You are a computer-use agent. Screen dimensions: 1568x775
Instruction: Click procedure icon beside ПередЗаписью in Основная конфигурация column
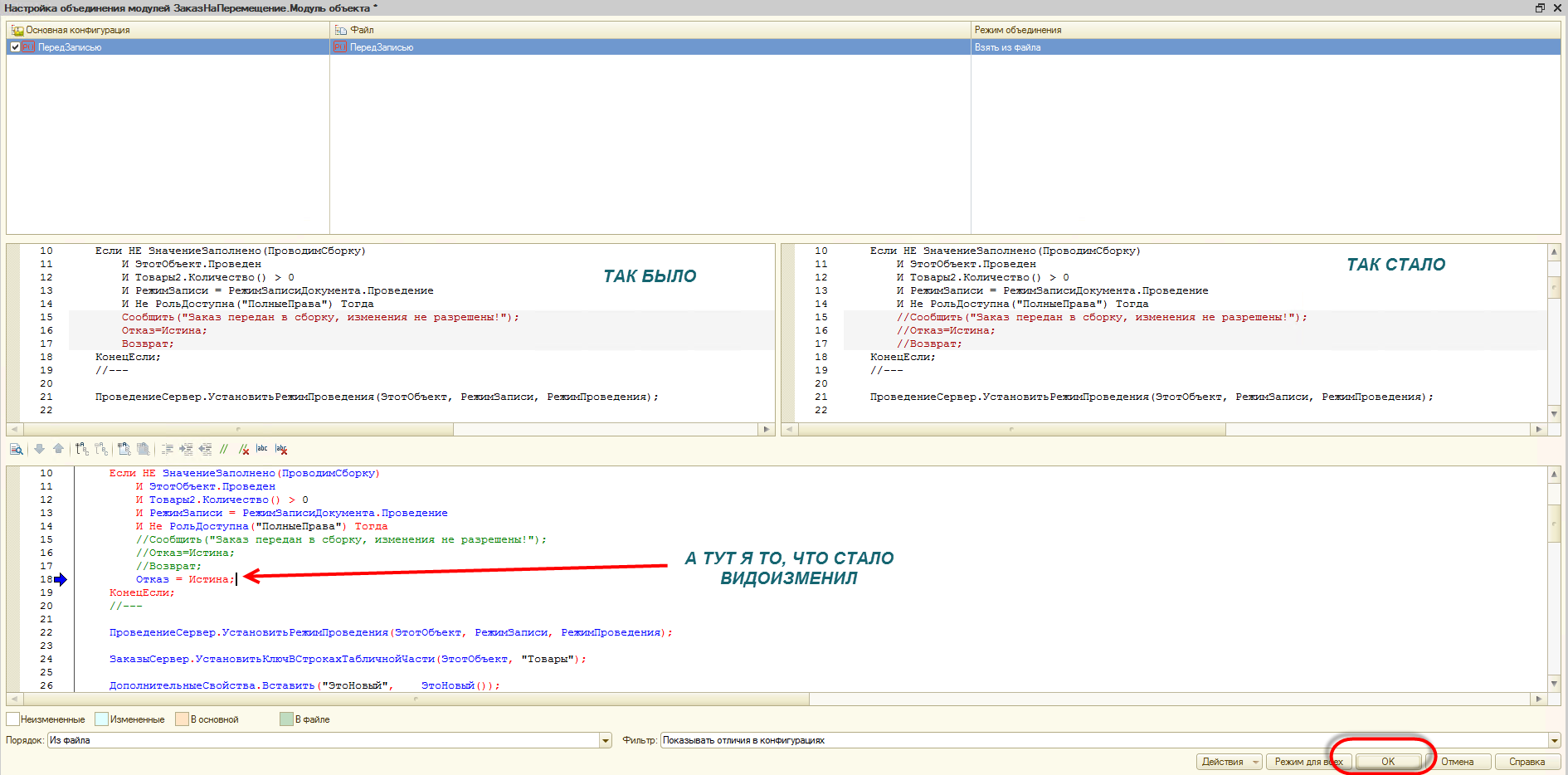(28, 47)
